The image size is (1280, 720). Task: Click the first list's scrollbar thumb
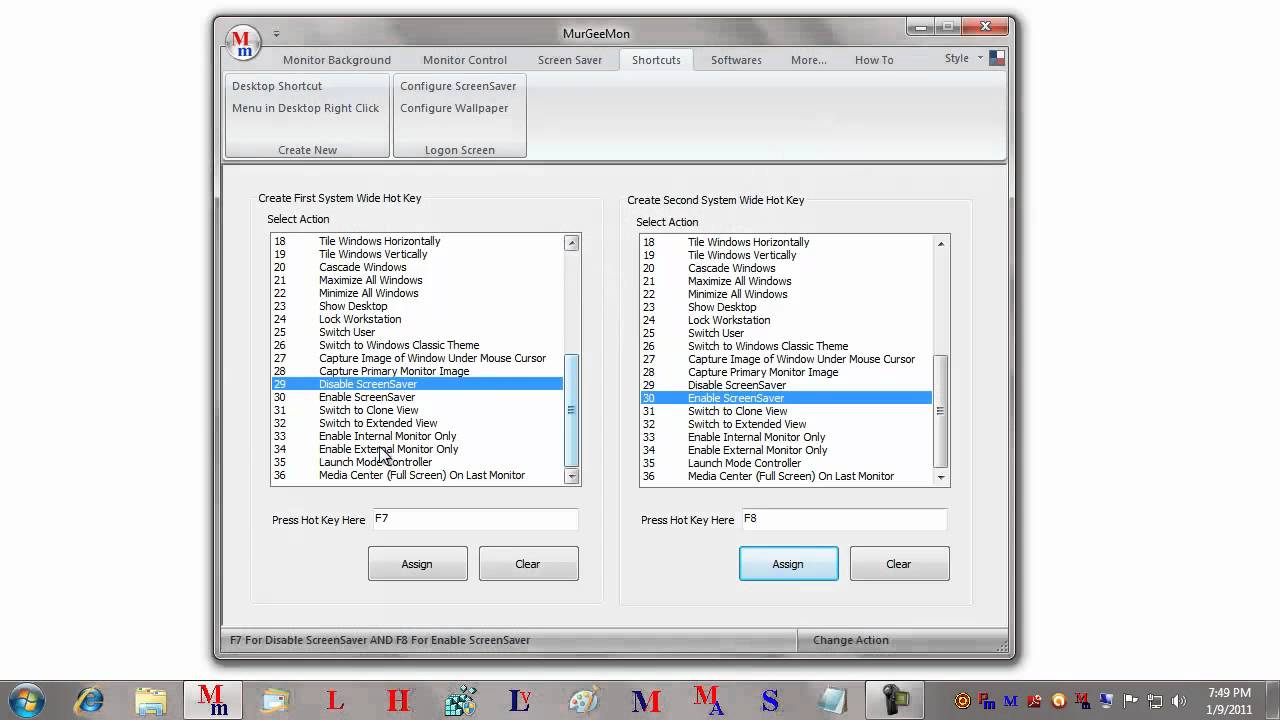point(572,410)
